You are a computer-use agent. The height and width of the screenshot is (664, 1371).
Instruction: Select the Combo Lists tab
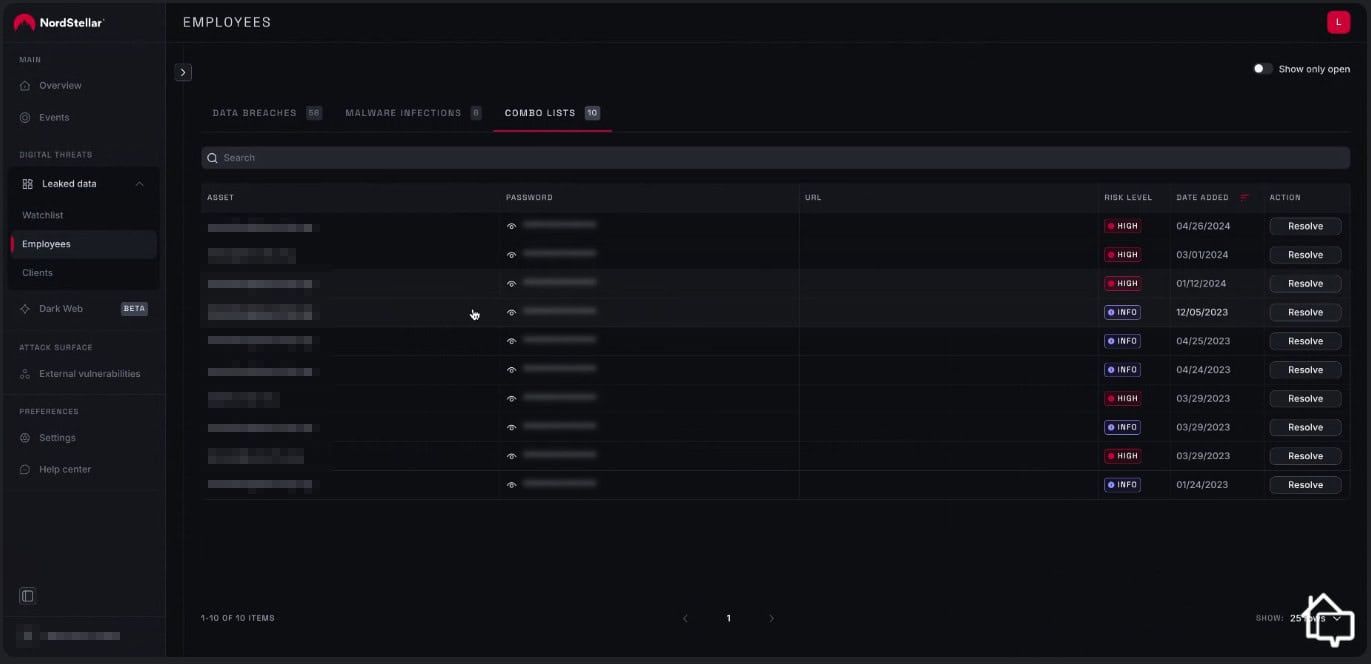click(552, 113)
